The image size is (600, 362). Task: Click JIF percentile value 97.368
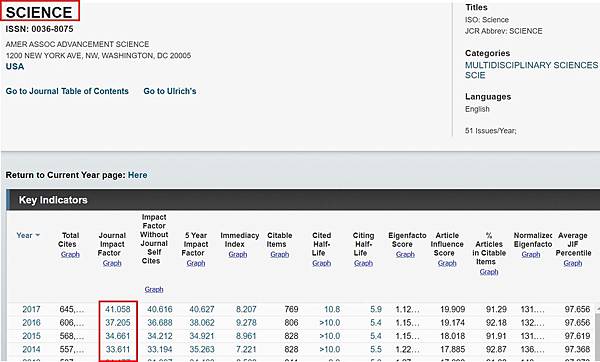[x=577, y=349]
